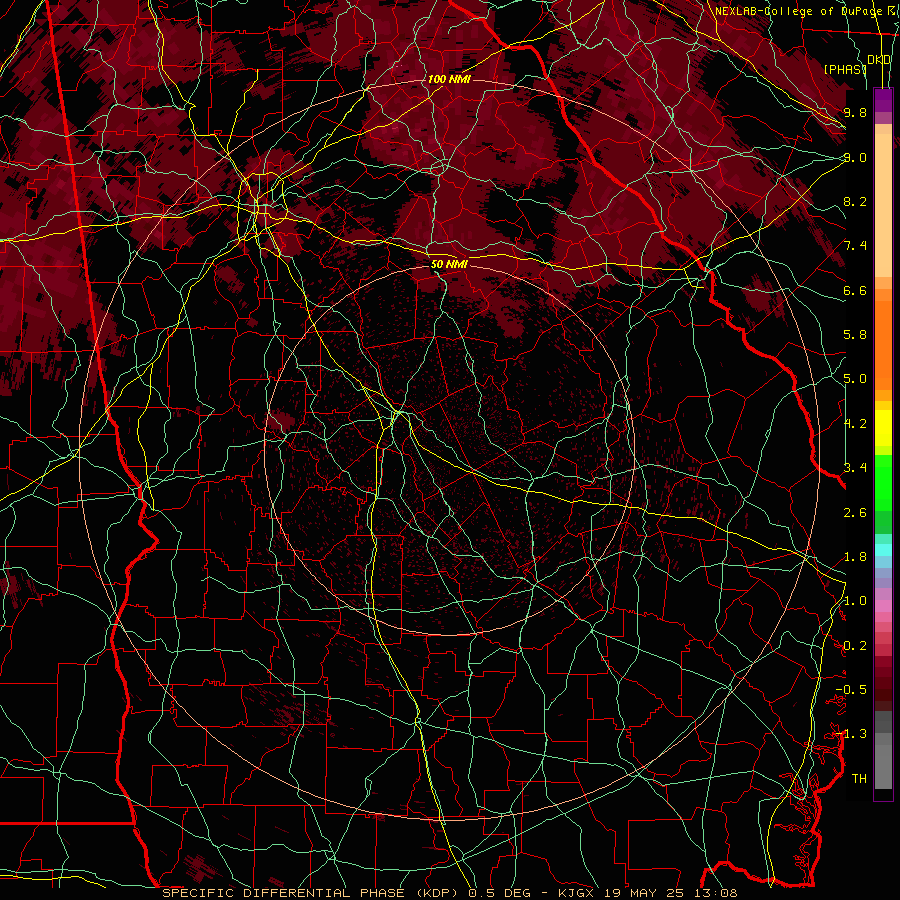Click the 0.5 DEG elevation text
Image resolution: width=900 pixels, height=900 pixels.
point(498,893)
